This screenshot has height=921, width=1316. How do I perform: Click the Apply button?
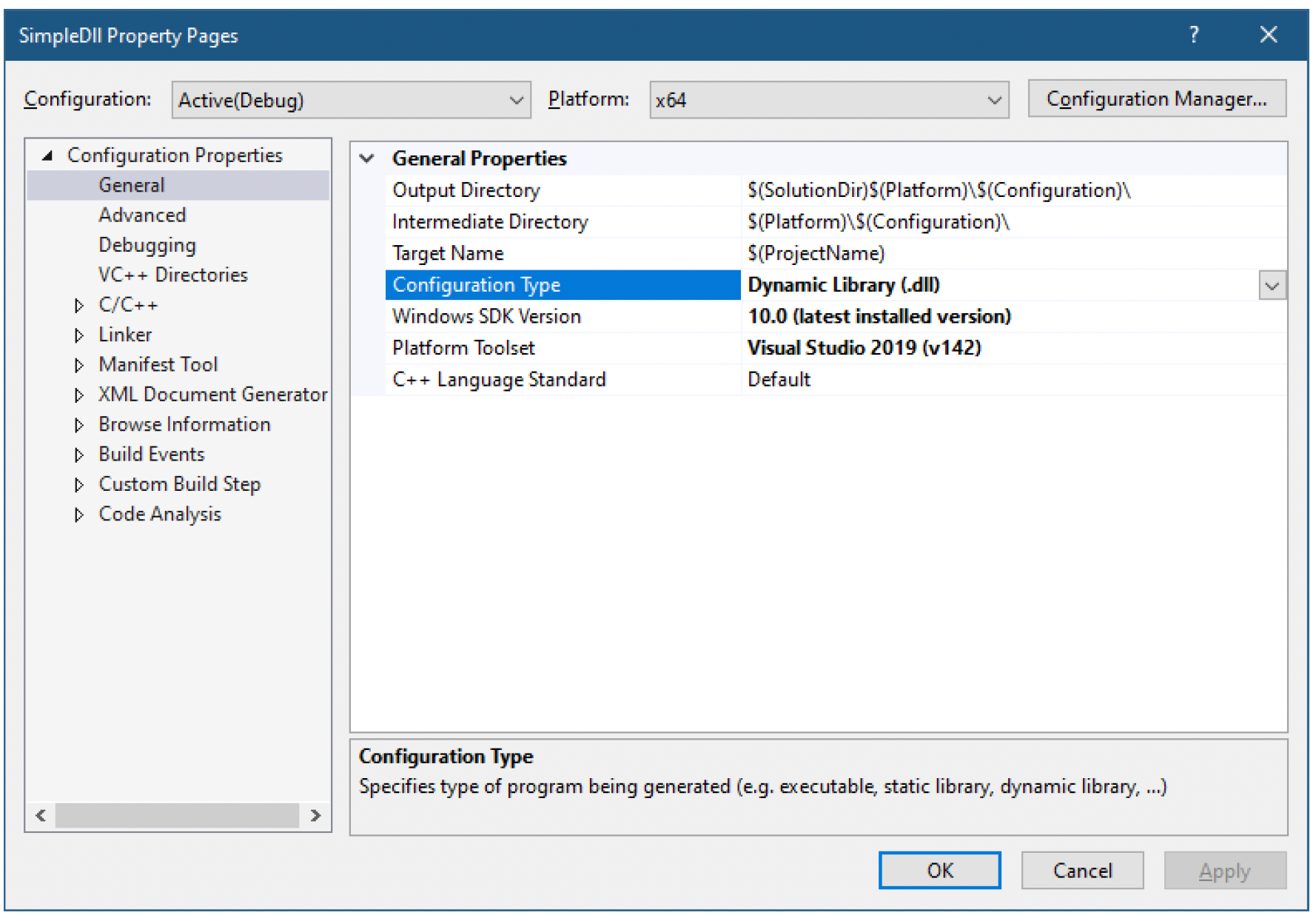coord(1225,870)
